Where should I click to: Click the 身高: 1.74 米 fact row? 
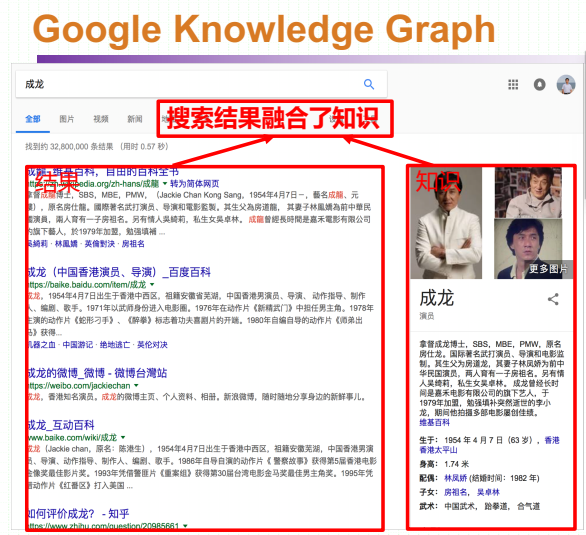pyautogui.click(x=444, y=464)
